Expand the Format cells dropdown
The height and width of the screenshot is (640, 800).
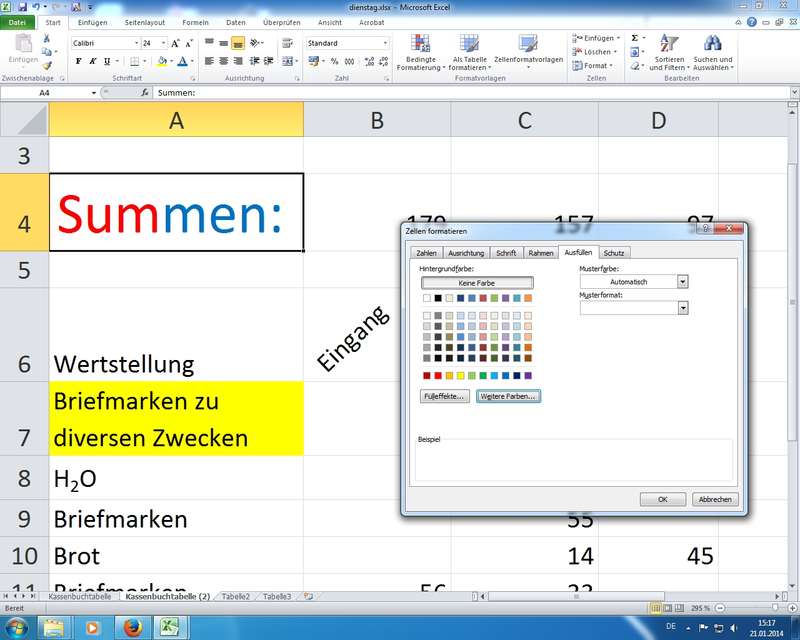pos(611,66)
